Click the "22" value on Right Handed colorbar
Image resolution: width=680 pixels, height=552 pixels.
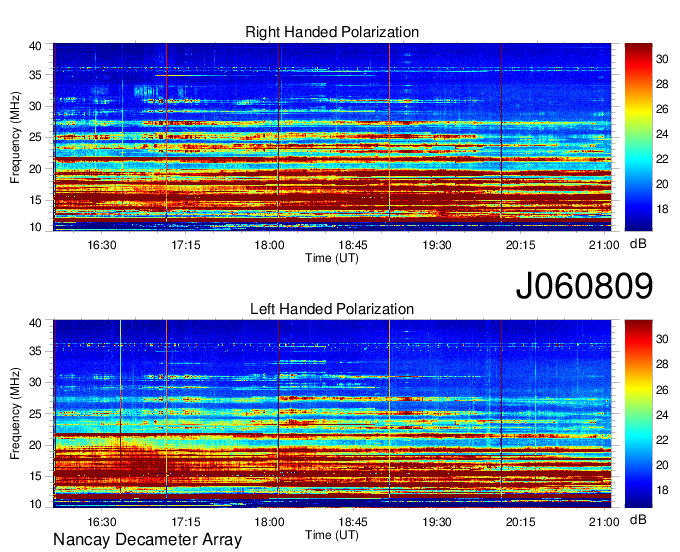[x=662, y=159]
